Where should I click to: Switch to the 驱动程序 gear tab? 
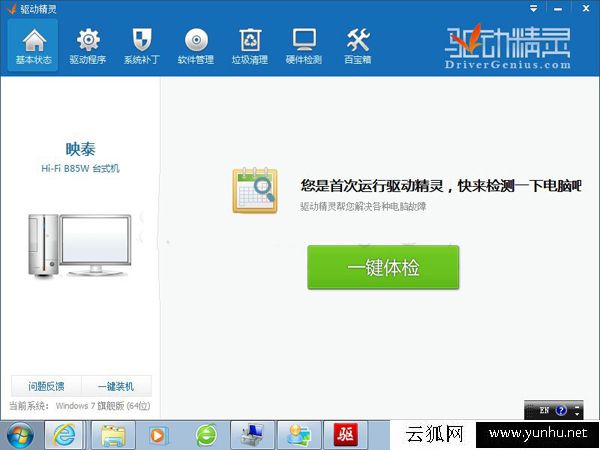pos(88,45)
